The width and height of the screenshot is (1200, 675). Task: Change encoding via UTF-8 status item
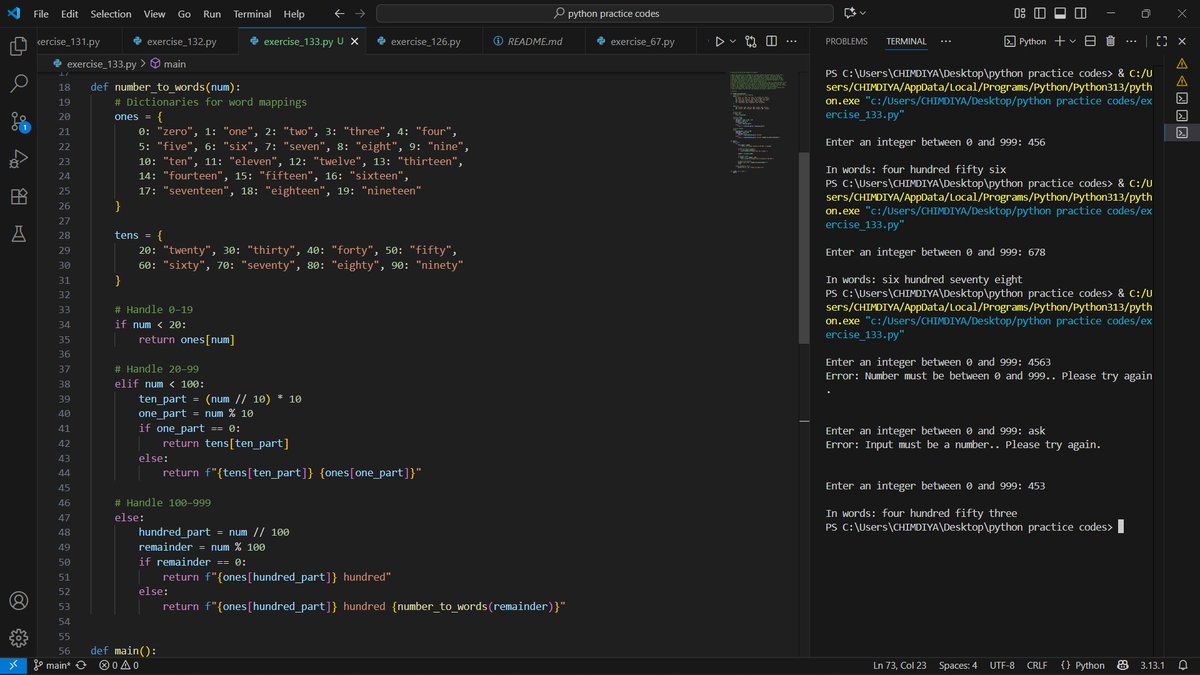[1002, 665]
